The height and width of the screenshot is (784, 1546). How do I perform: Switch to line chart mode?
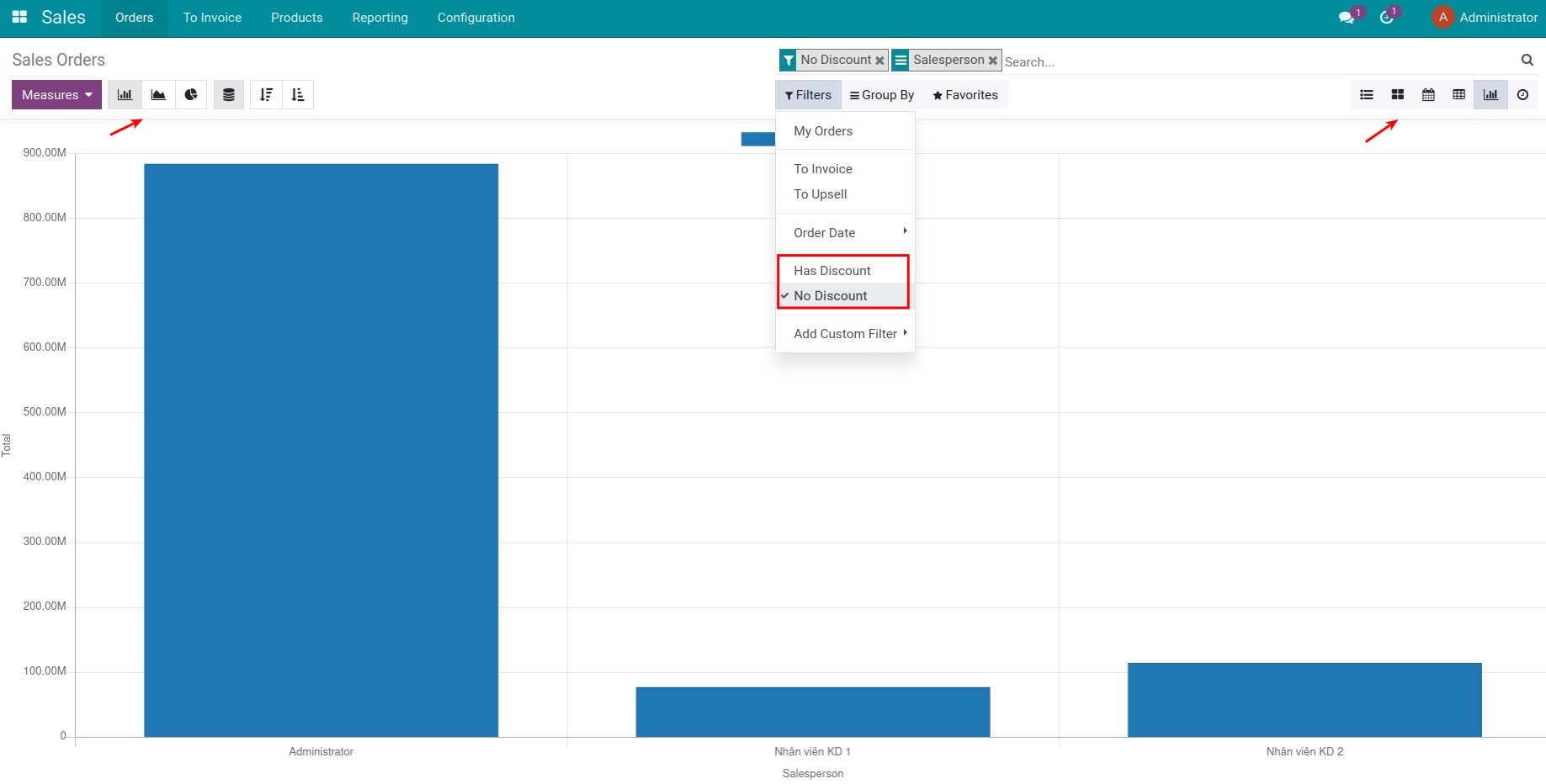click(x=158, y=95)
